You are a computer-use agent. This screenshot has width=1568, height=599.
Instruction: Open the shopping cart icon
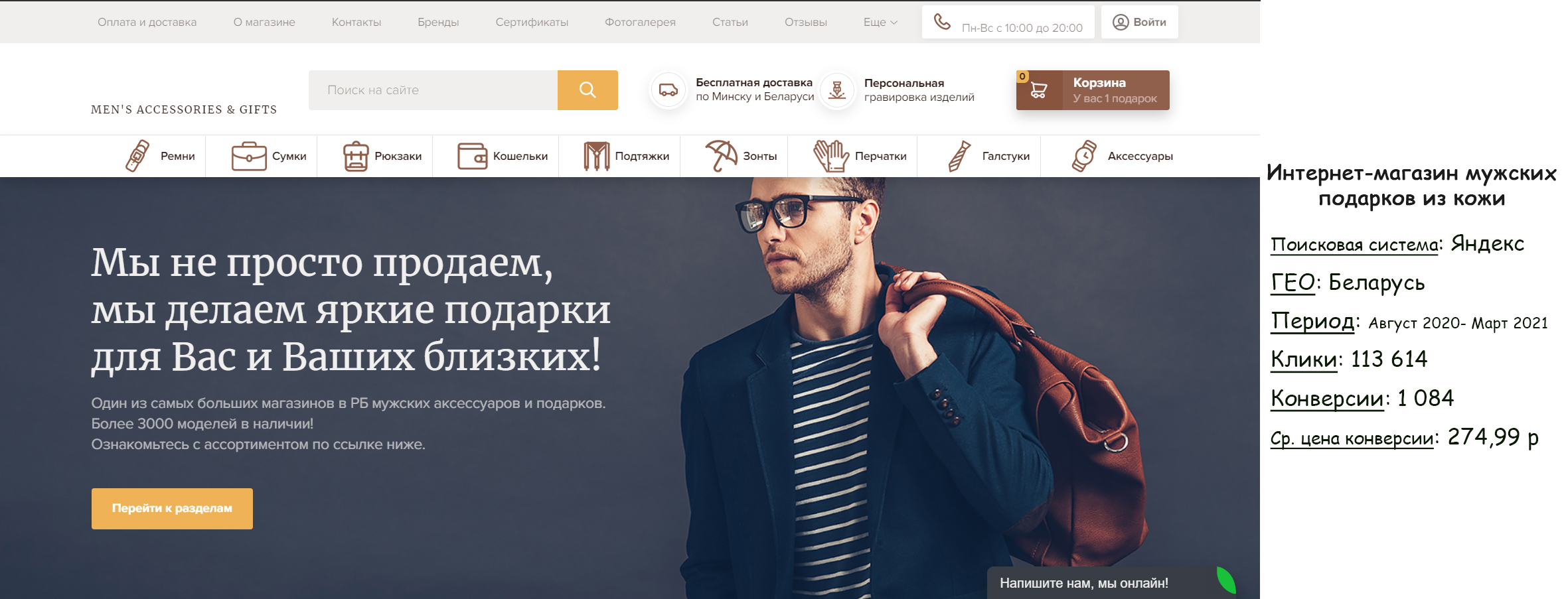tap(1039, 90)
